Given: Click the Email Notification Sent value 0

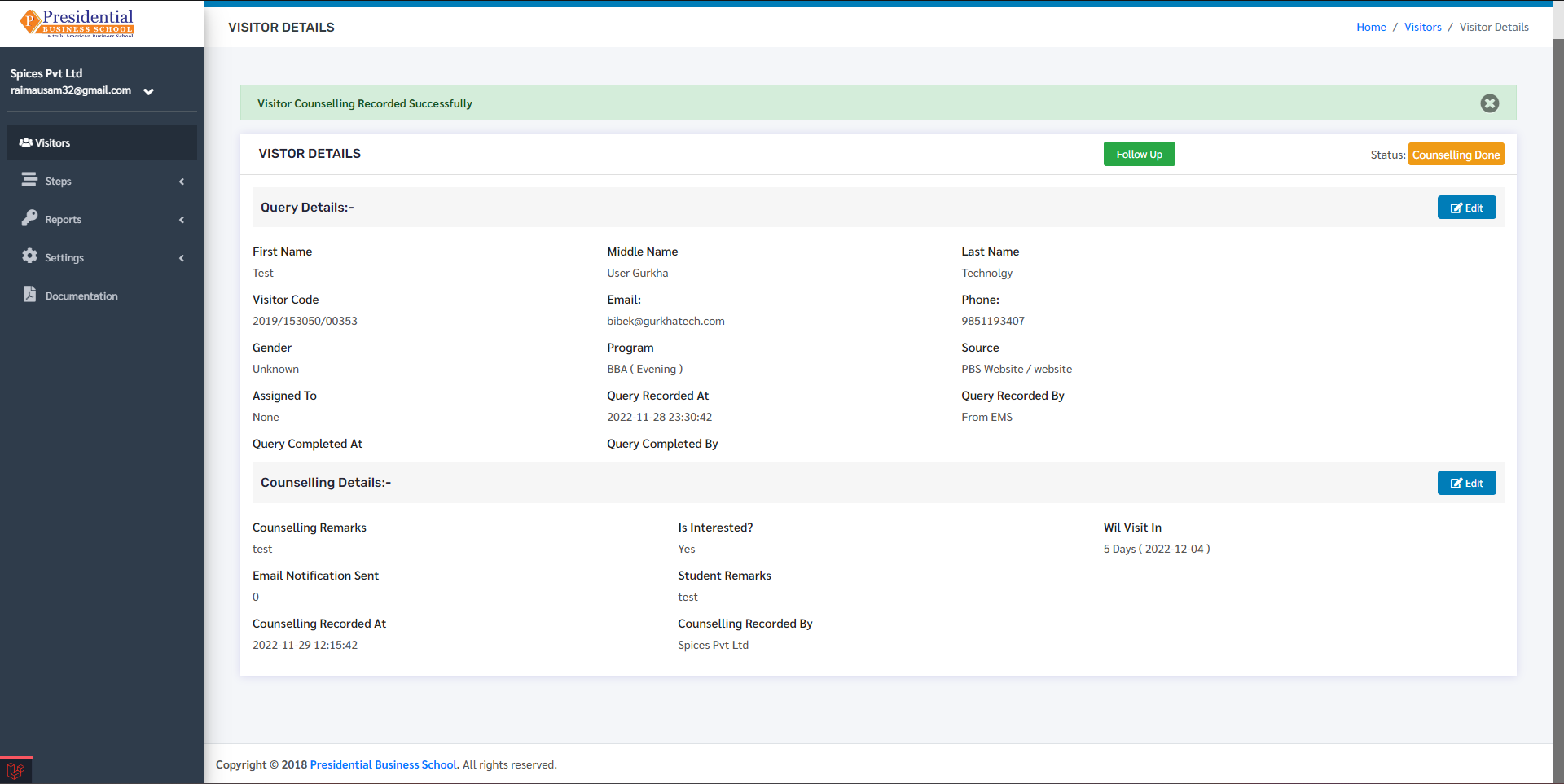Looking at the screenshot, I should tap(256, 597).
